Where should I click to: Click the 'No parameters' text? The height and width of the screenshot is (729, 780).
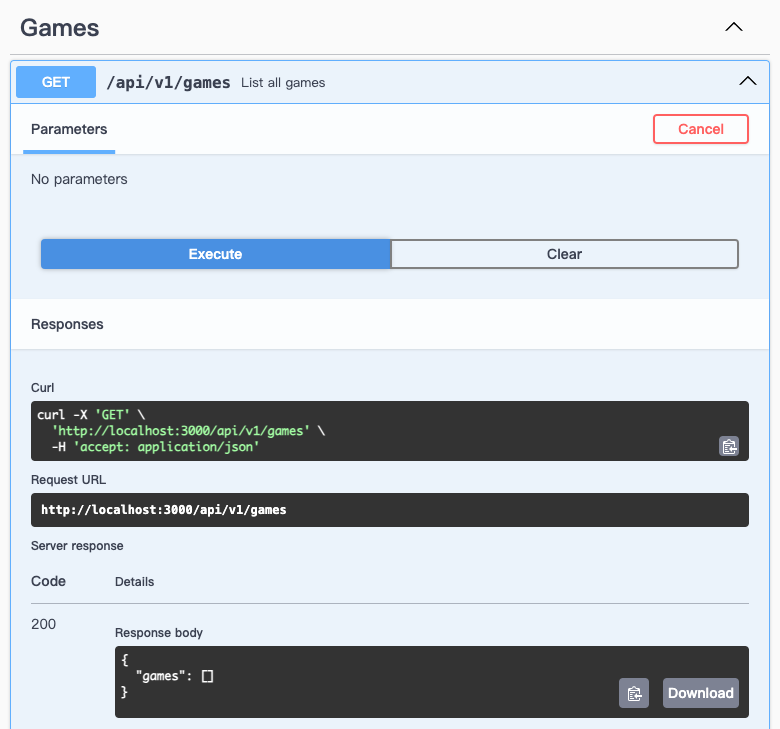[79, 179]
